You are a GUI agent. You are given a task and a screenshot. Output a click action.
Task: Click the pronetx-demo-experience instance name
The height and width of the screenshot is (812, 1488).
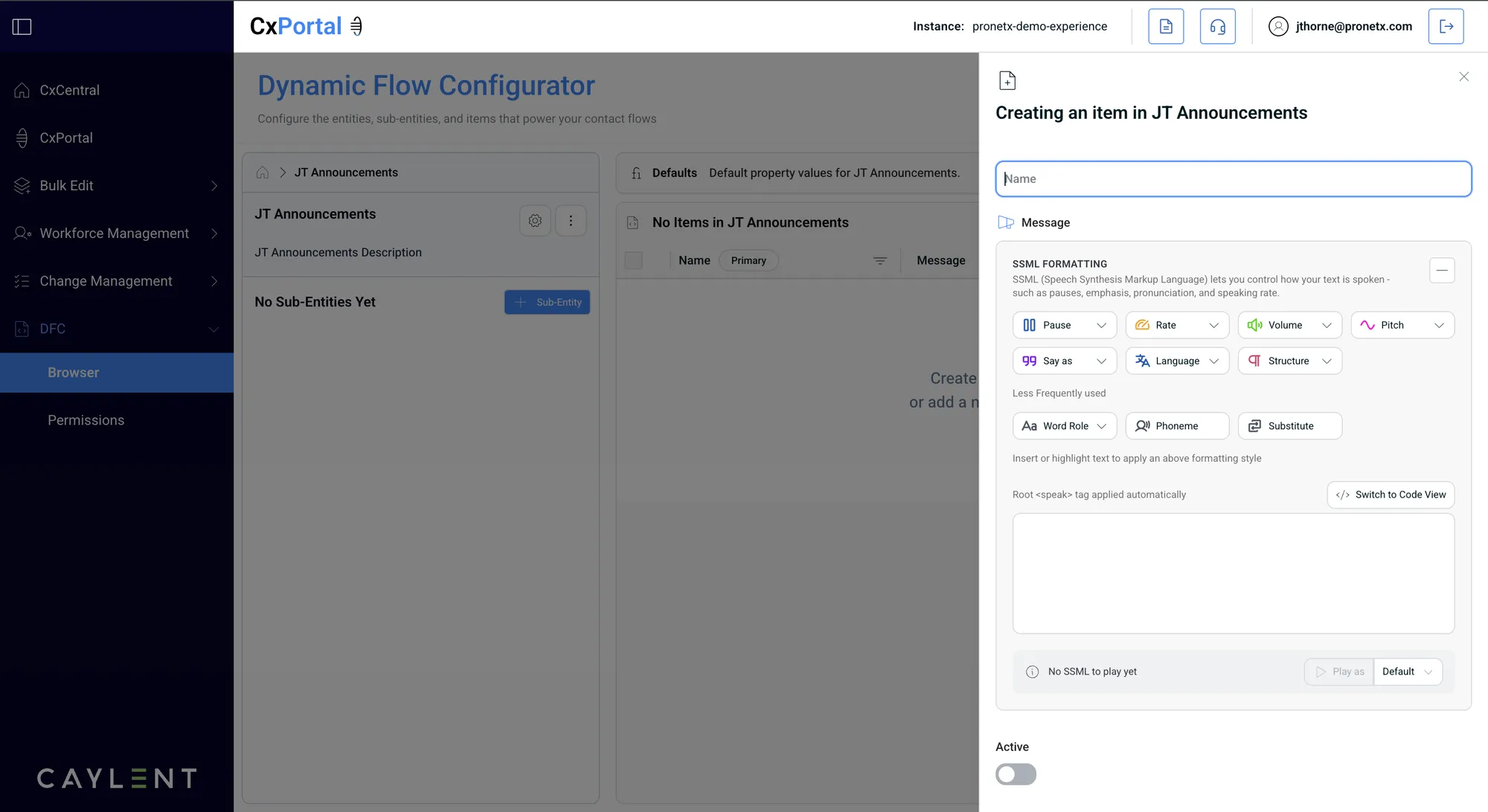pos(1039,27)
